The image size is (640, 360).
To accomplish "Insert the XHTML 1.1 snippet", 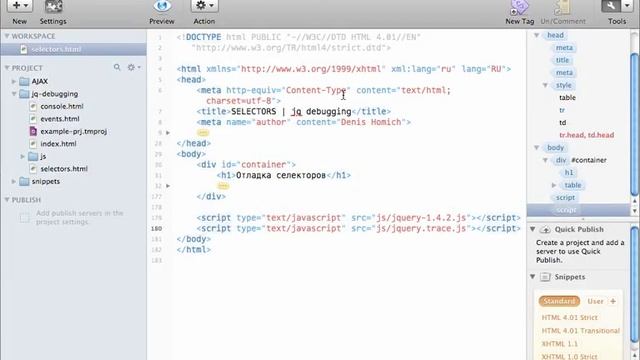I will coord(560,344).
